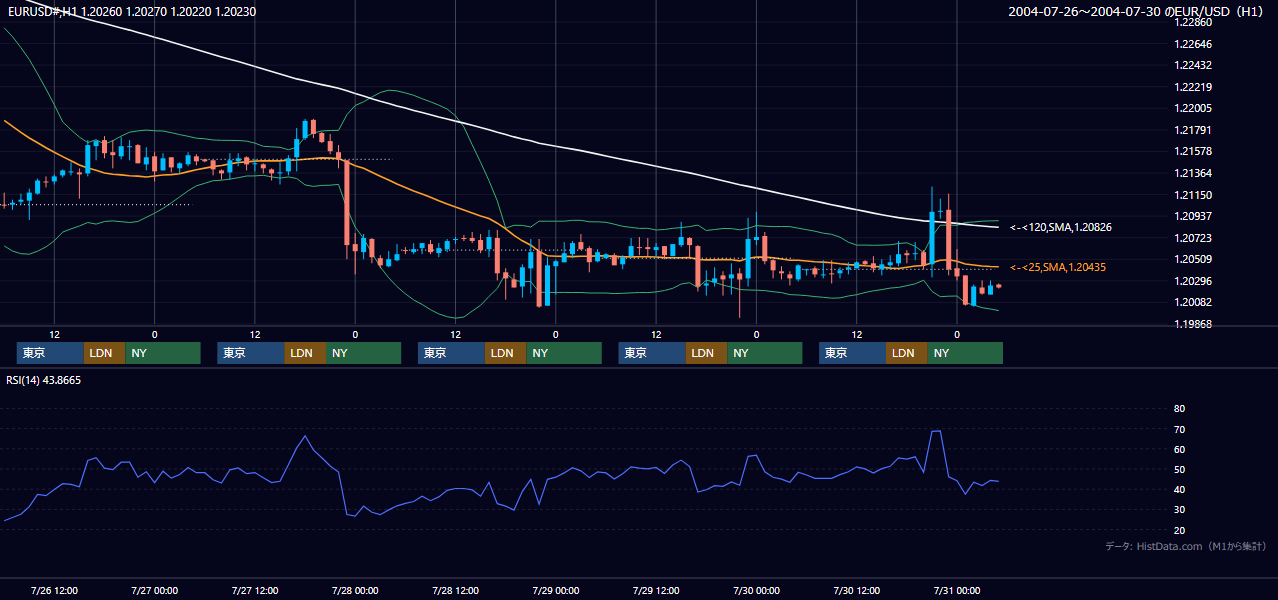Pick price axis value 1.22219
The width and height of the screenshot is (1278, 600).
click(x=1193, y=87)
